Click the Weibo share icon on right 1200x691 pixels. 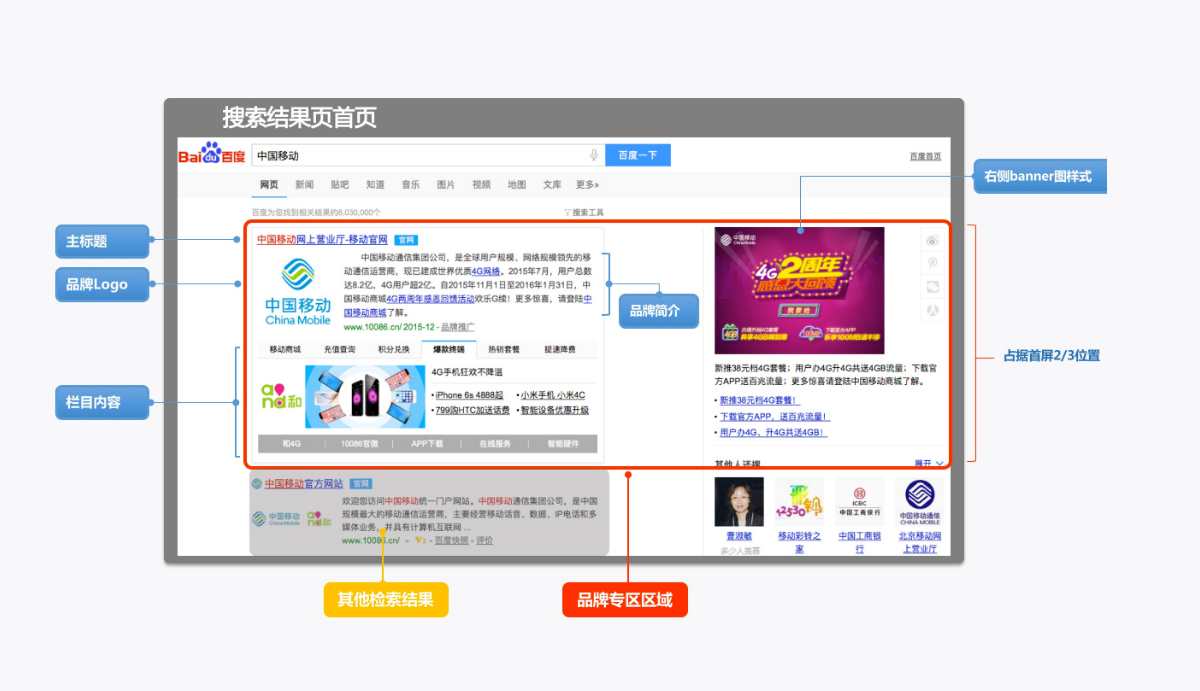(x=932, y=241)
